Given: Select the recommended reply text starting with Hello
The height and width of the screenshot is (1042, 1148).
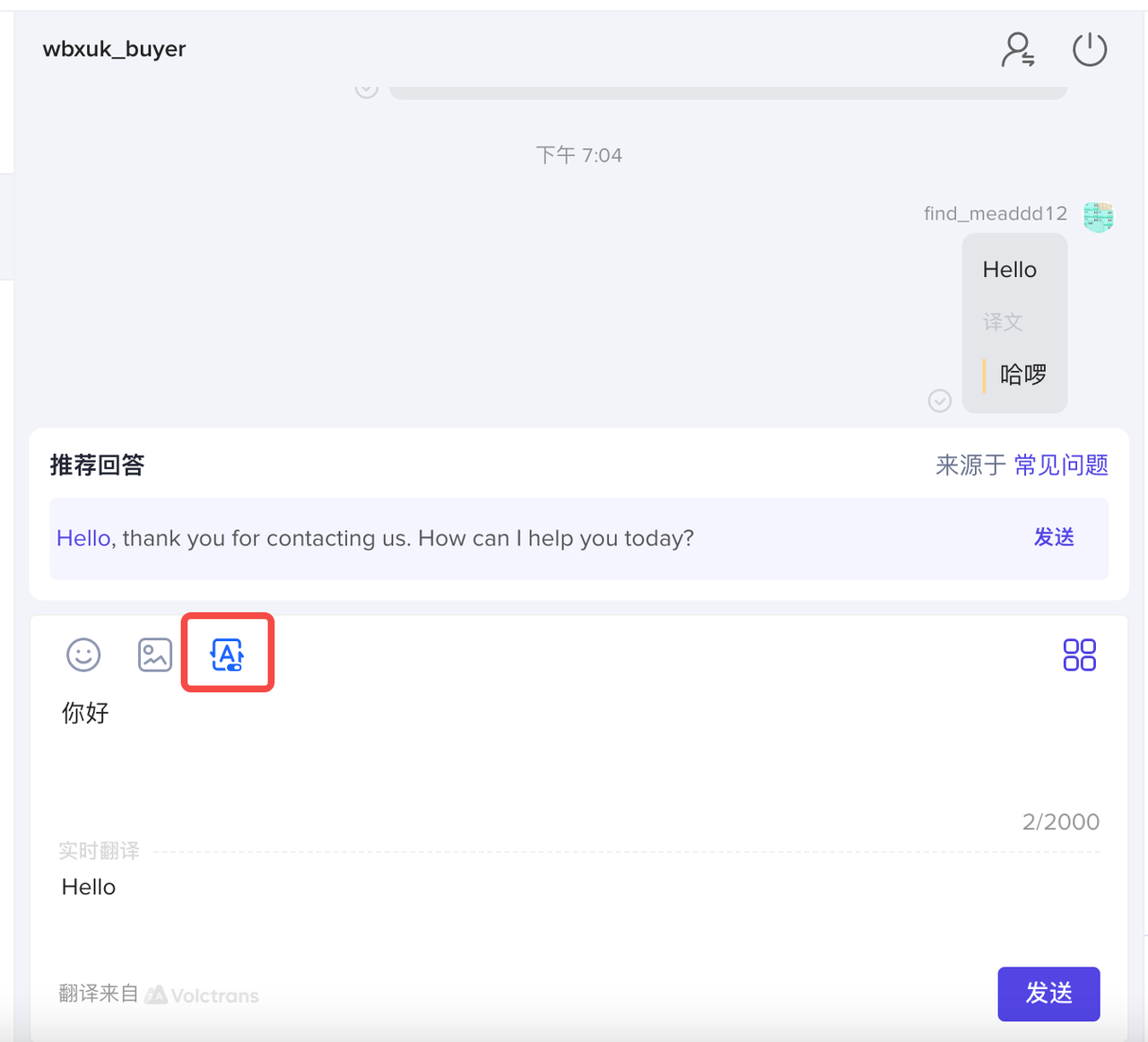Looking at the screenshot, I should click(375, 538).
